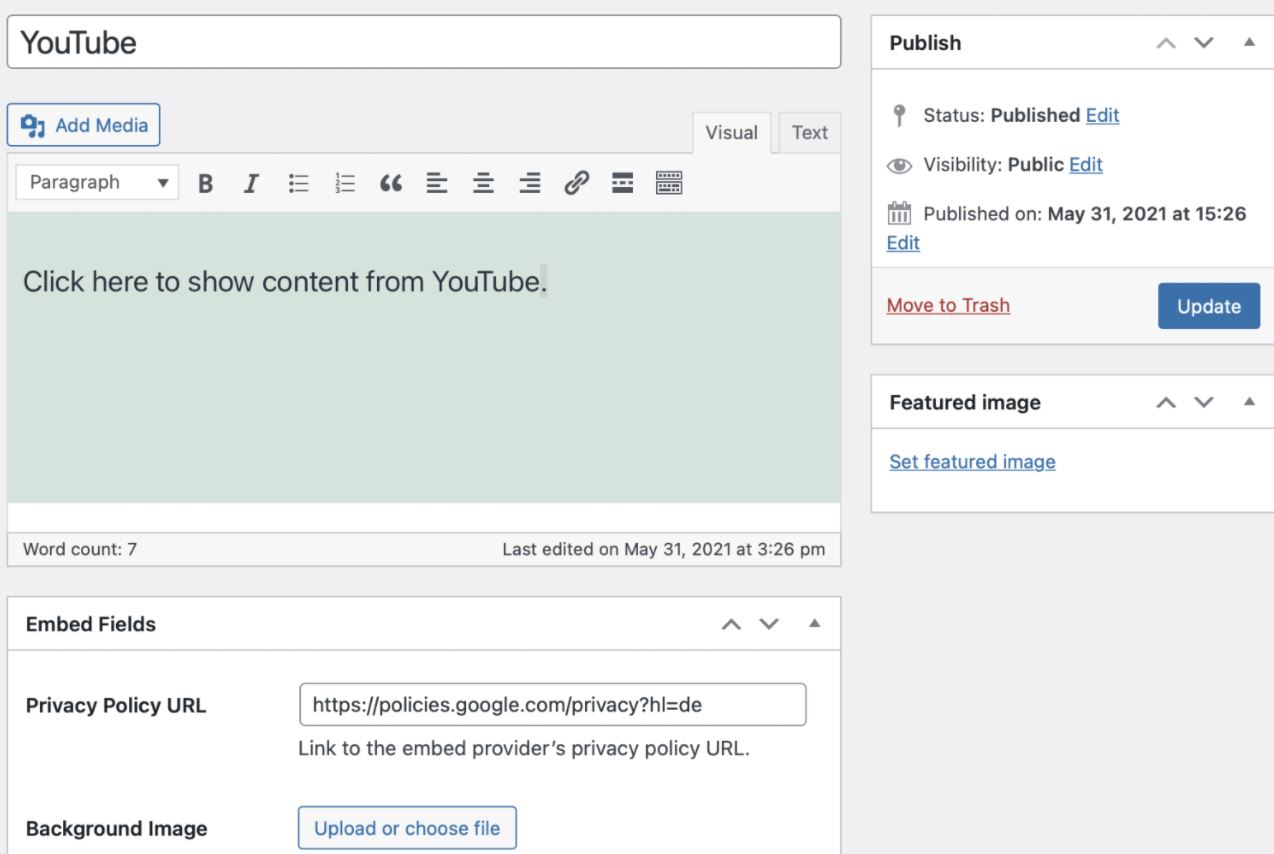Click inside the editor content area
1274x854 pixels.
pos(424,357)
